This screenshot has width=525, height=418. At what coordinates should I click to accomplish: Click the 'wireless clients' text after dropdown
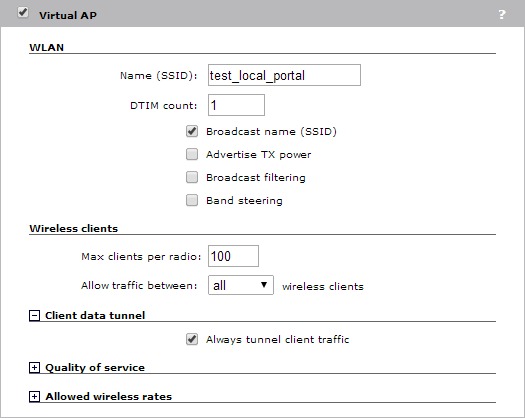(x=323, y=286)
